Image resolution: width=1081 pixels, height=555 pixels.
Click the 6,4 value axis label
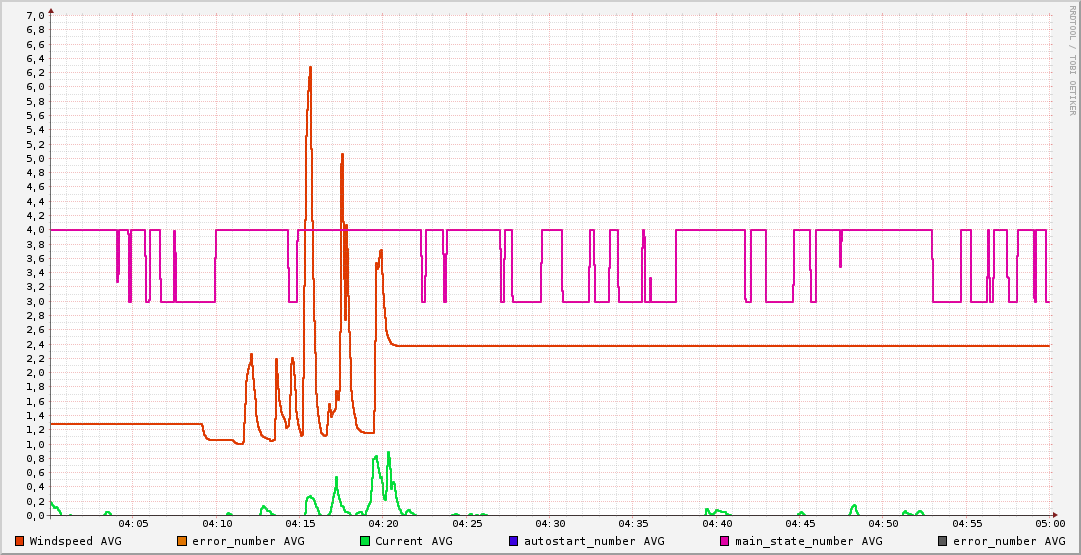tap(35, 58)
